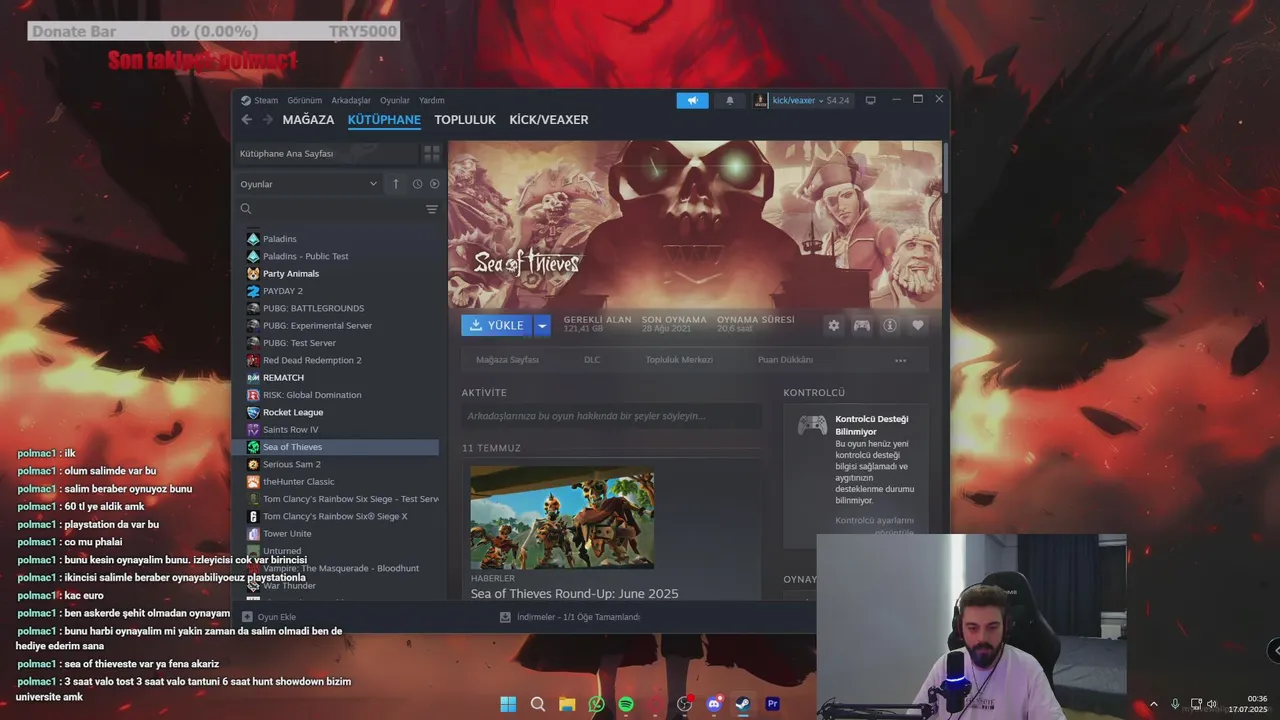Click the downloads status icon
This screenshot has height=720, width=1280.
coord(506,617)
